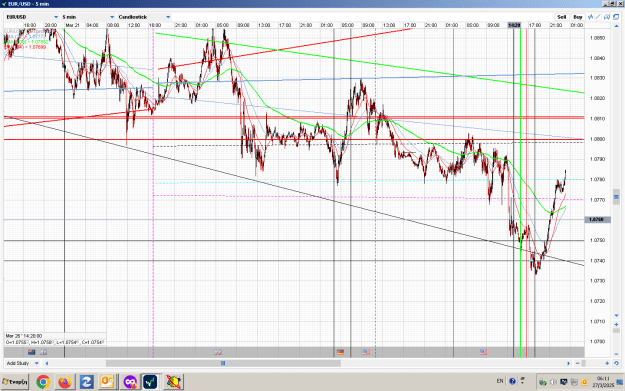Click the crossed-out globe taskbar icon
Image resolution: width=625 pixels, height=391 pixels.
(173, 382)
